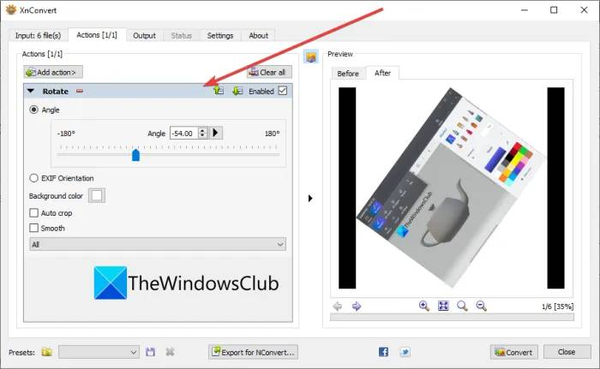Show the After preview tab
Image resolution: width=600 pixels, height=369 pixels.
coord(382,73)
